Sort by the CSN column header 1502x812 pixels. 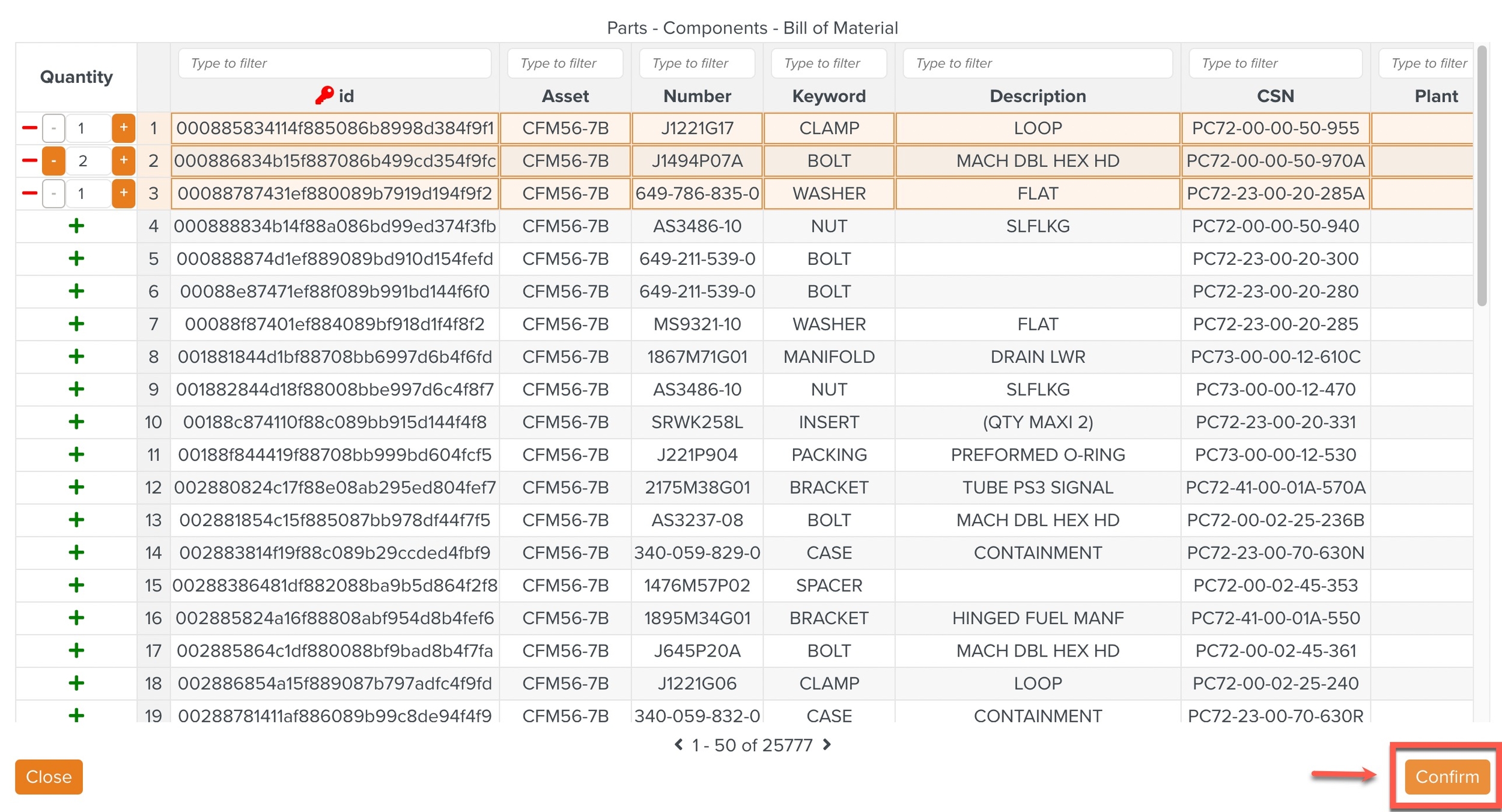coord(1275,96)
